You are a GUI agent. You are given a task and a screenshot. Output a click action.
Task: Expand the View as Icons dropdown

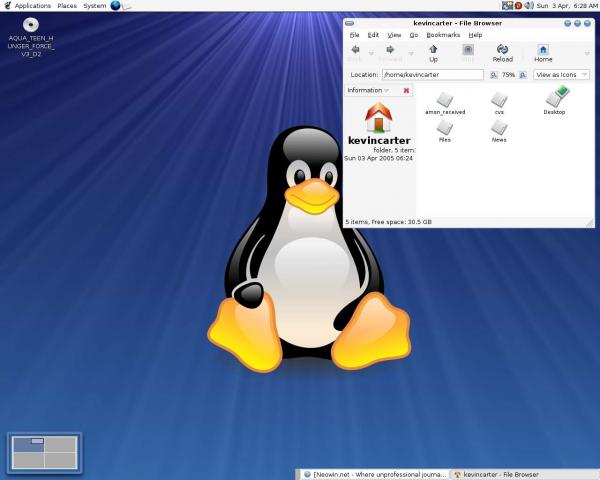[x=561, y=74]
